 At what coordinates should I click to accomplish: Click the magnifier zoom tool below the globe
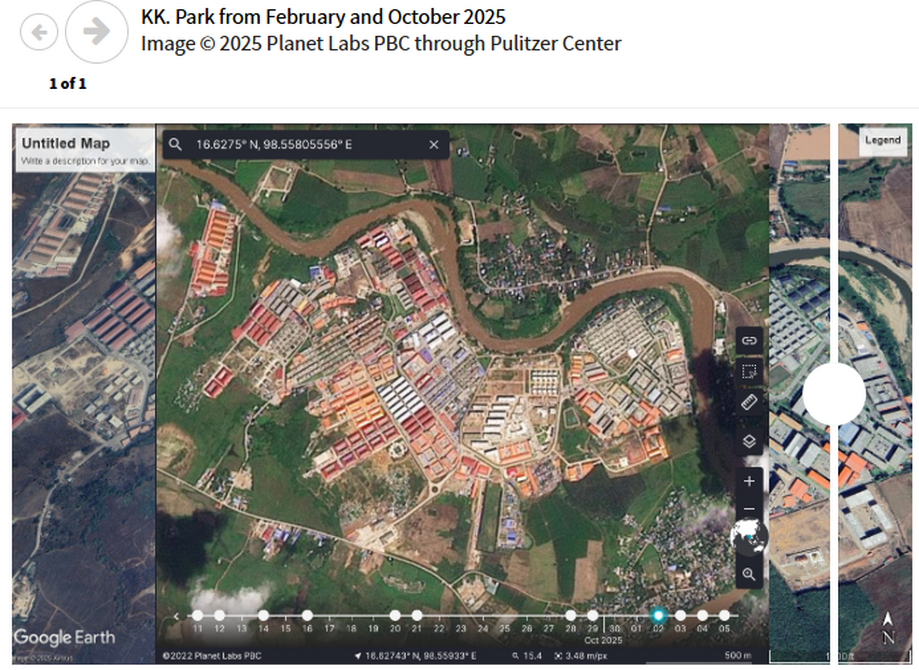tap(749, 574)
